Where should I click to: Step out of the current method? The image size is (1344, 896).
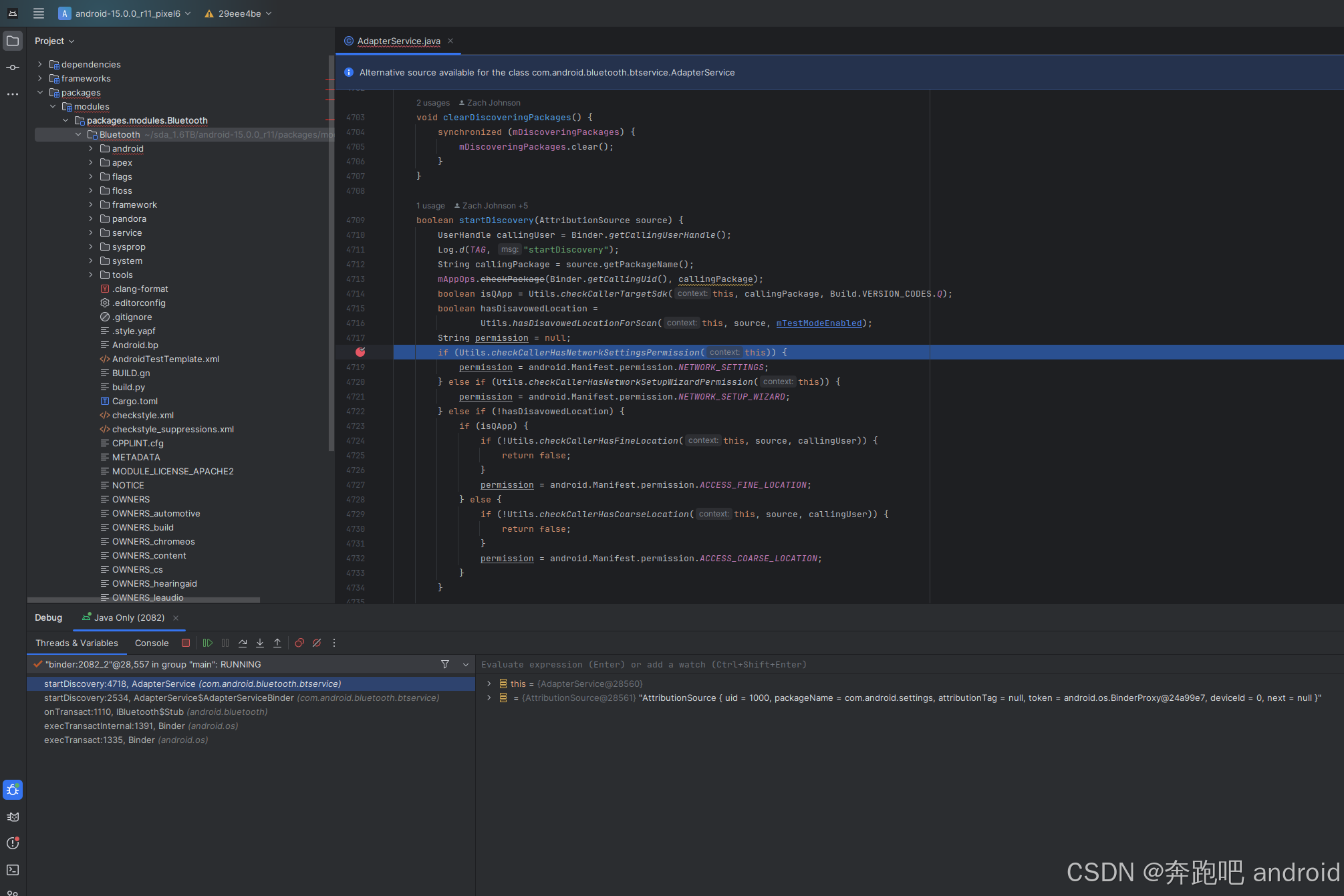[277, 643]
